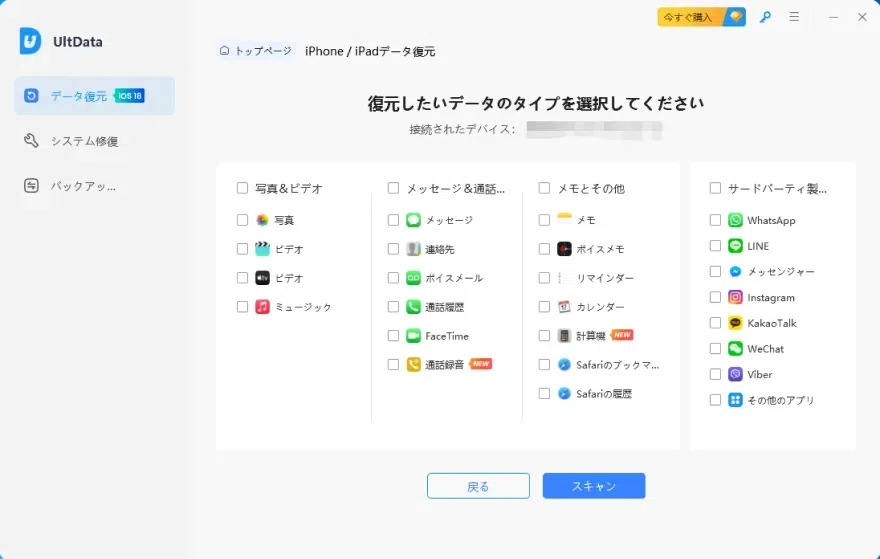The height and width of the screenshot is (559, 880).
Task: Click the KakaoTalk icon
Action: point(735,323)
